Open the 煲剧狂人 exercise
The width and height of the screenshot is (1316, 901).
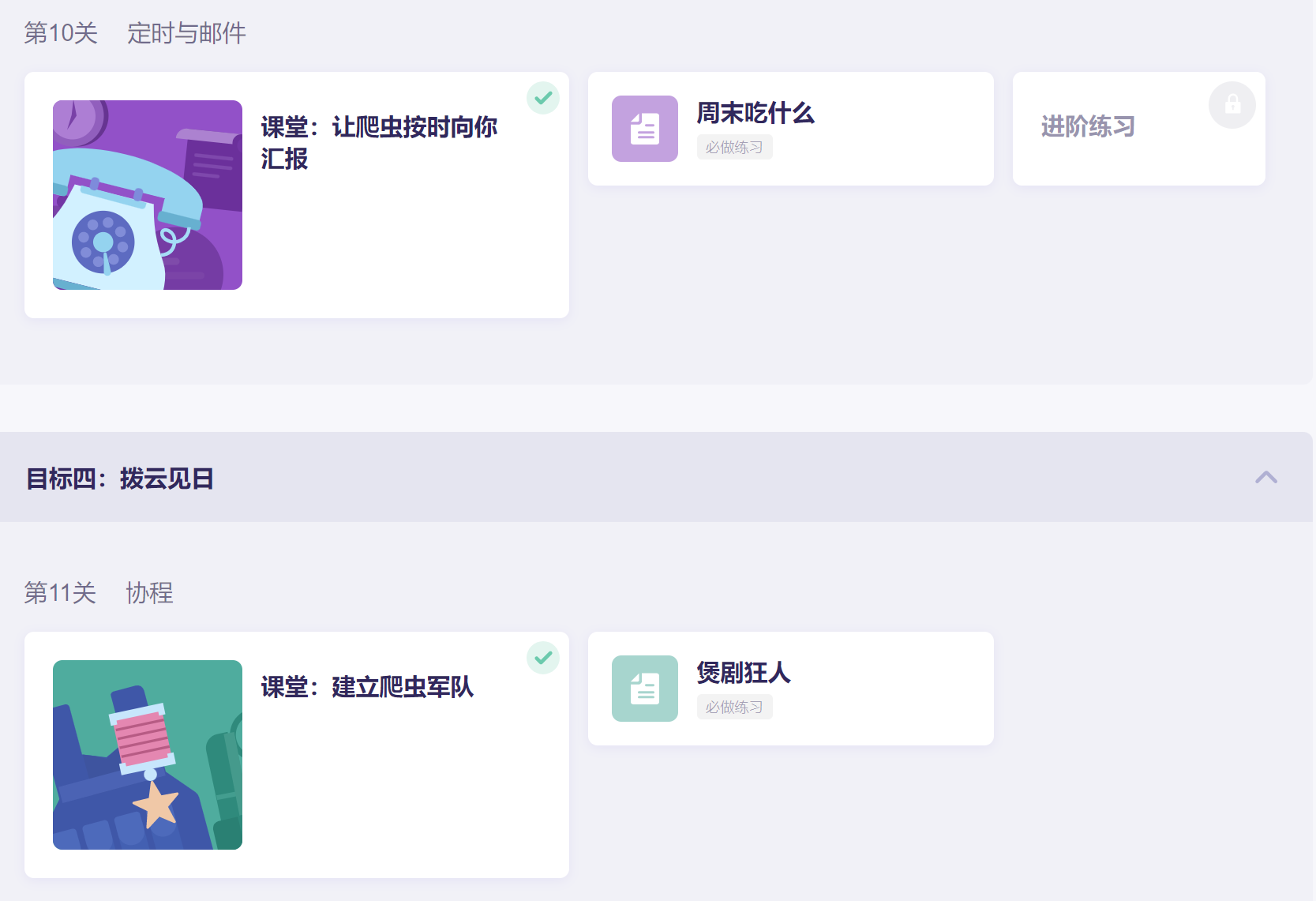pyautogui.click(x=790, y=689)
